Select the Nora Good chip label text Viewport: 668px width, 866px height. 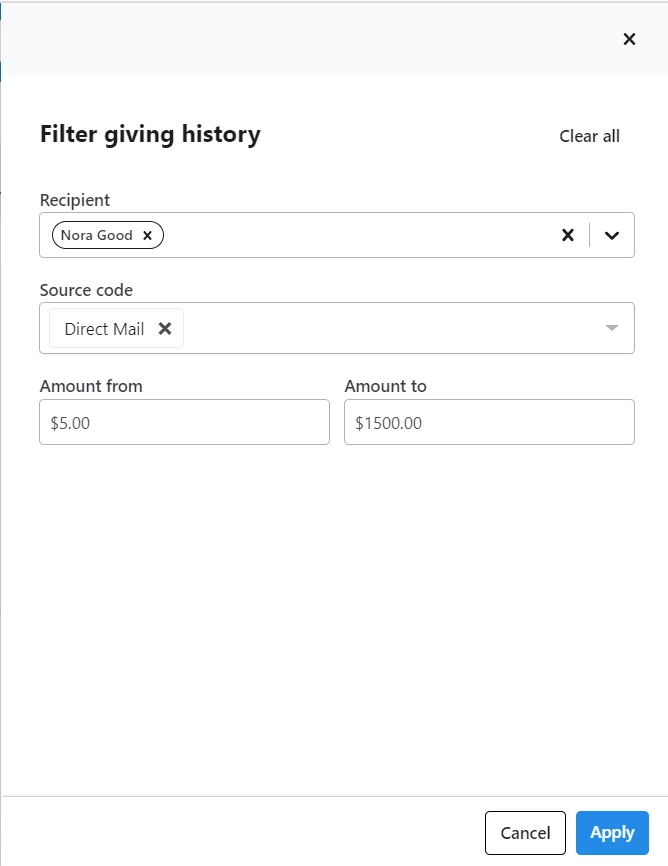pos(97,235)
